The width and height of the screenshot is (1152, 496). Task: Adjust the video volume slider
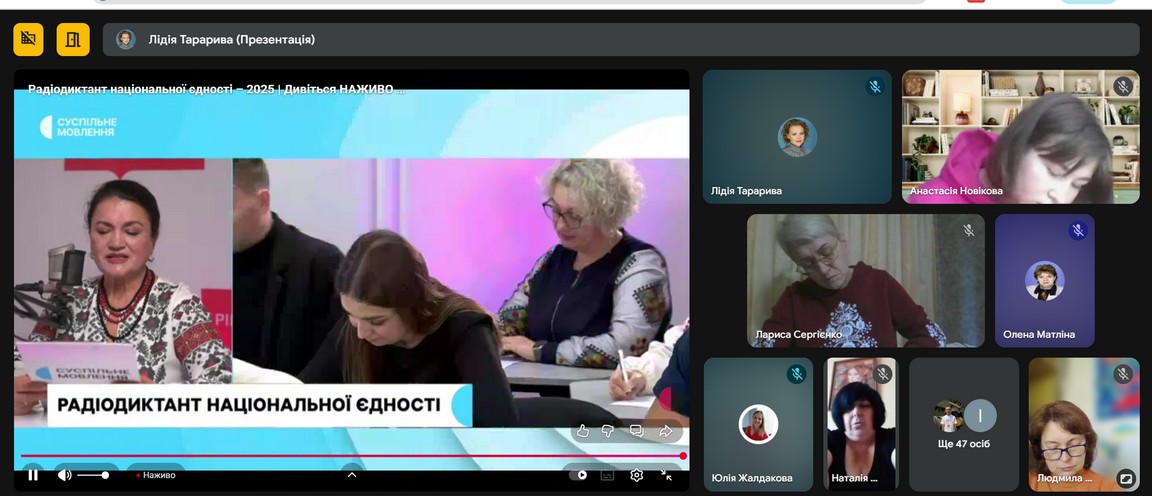94,475
